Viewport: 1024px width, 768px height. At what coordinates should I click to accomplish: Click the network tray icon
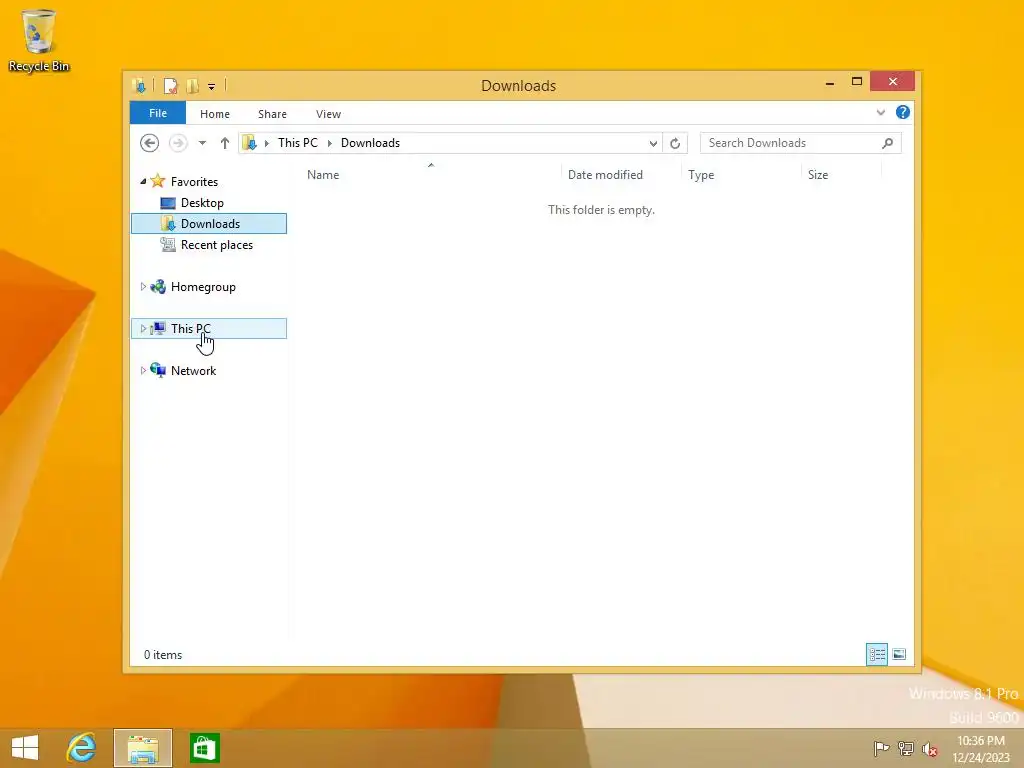pos(906,748)
